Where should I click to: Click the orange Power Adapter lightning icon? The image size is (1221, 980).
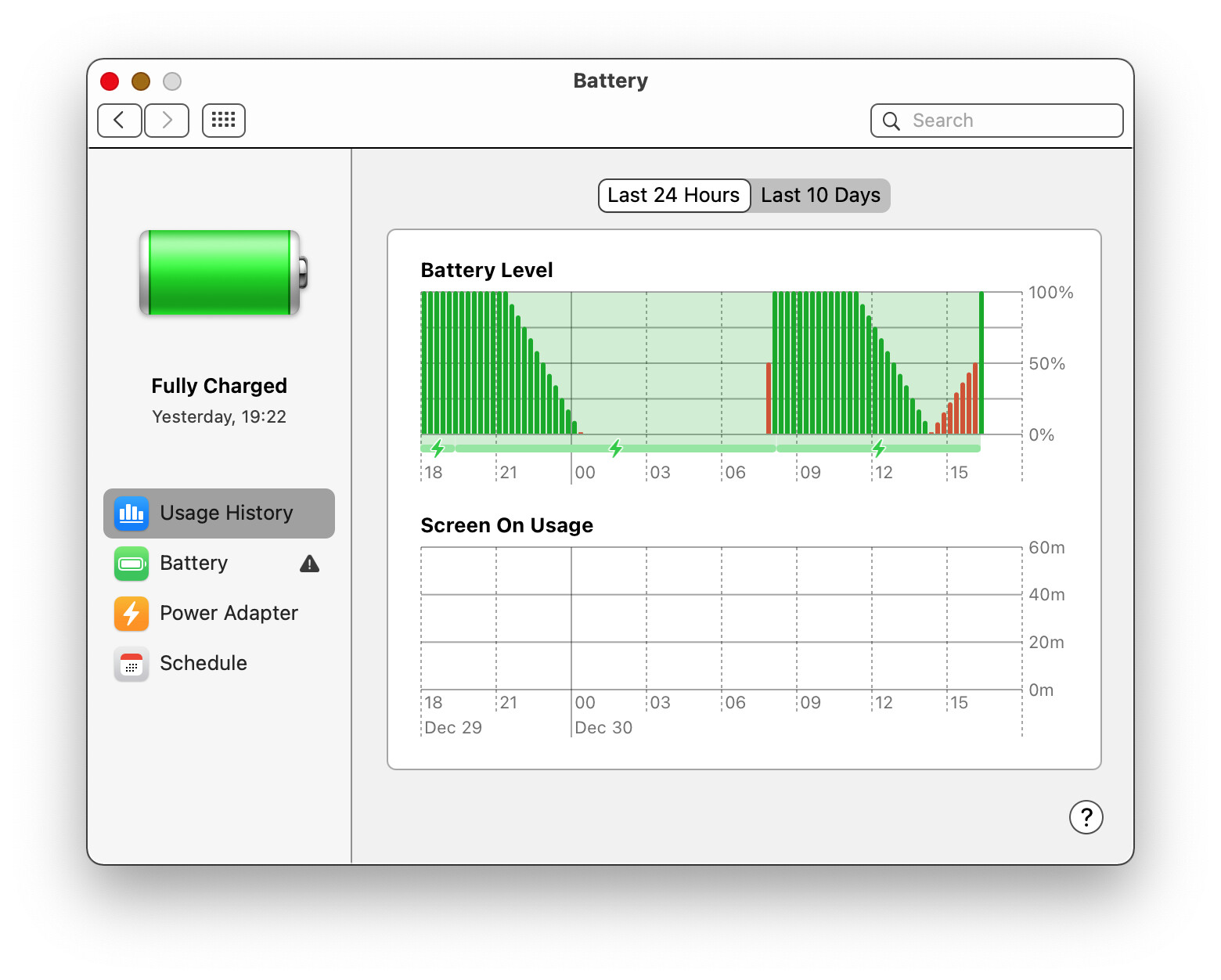click(131, 614)
